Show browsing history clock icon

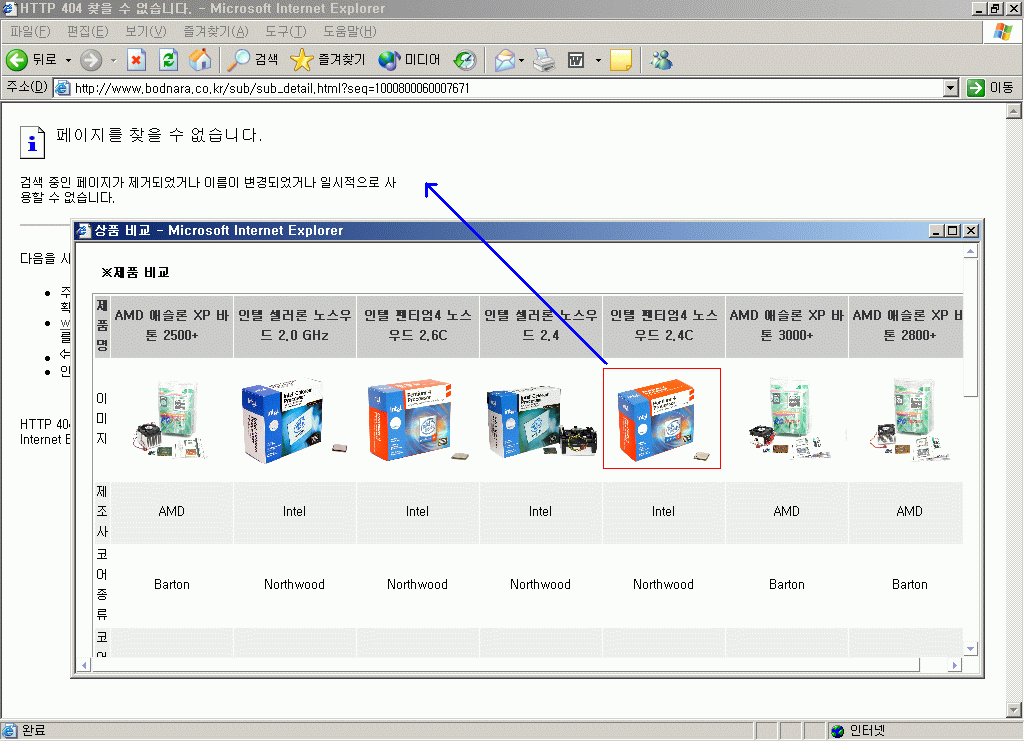465,60
